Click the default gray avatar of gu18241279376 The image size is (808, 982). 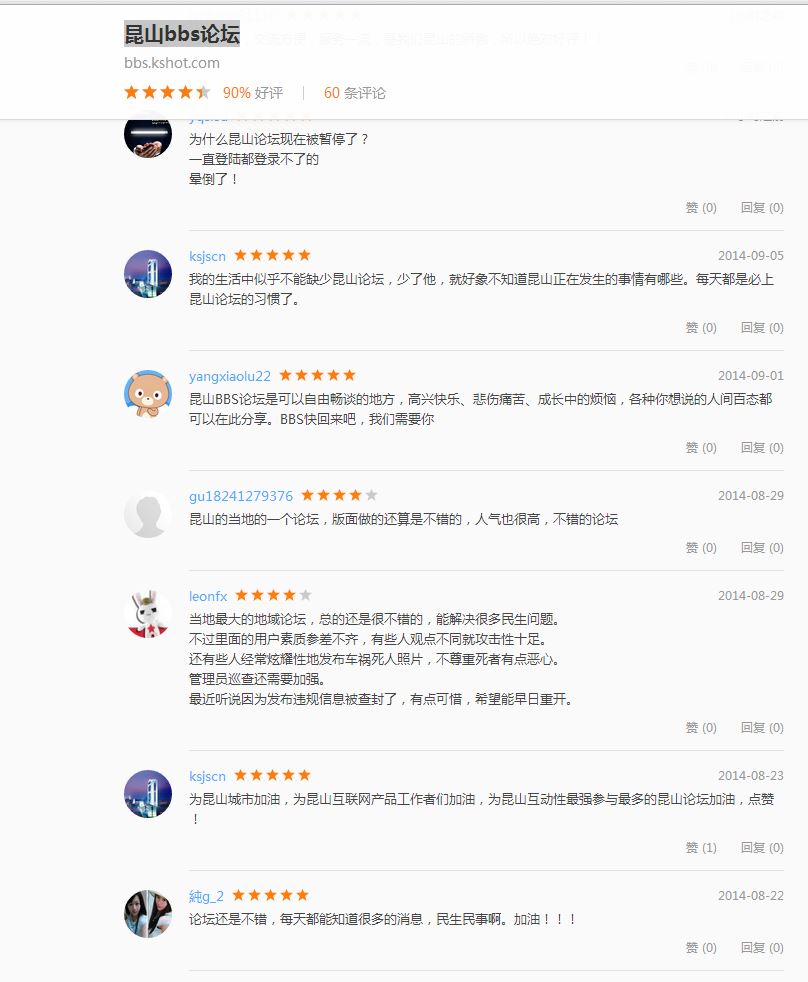pyautogui.click(x=148, y=514)
